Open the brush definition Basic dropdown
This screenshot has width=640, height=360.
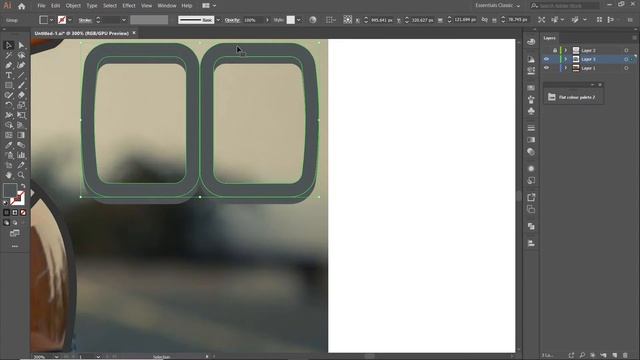pos(218,20)
